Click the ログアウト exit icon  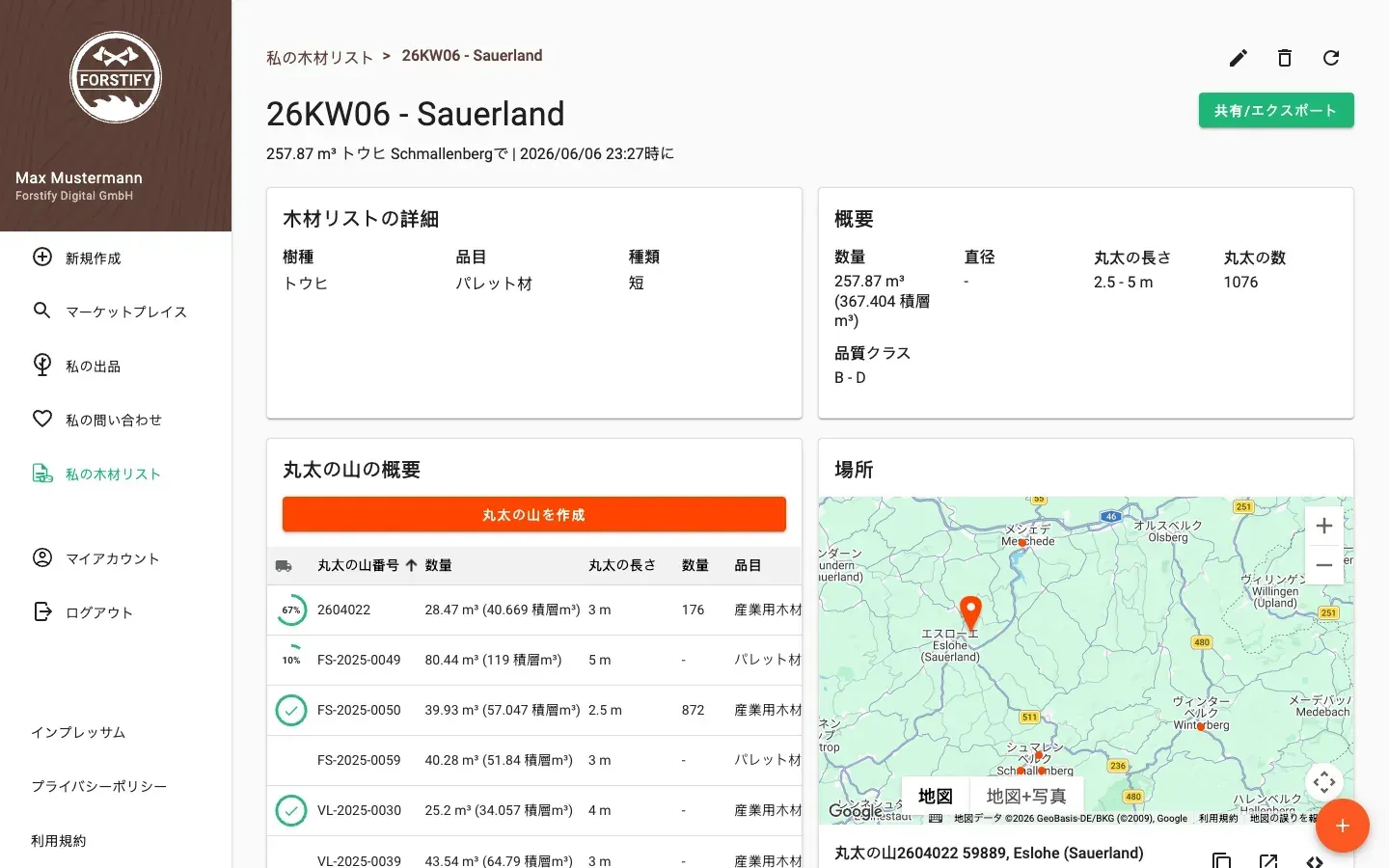pos(42,611)
